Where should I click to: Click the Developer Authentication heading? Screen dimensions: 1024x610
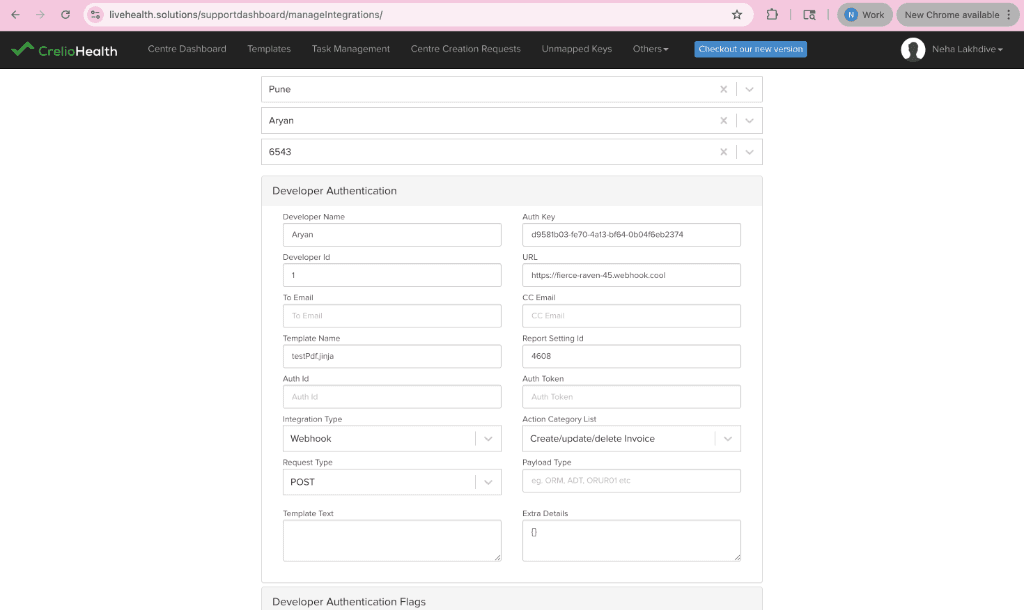click(x=334, y=191)
